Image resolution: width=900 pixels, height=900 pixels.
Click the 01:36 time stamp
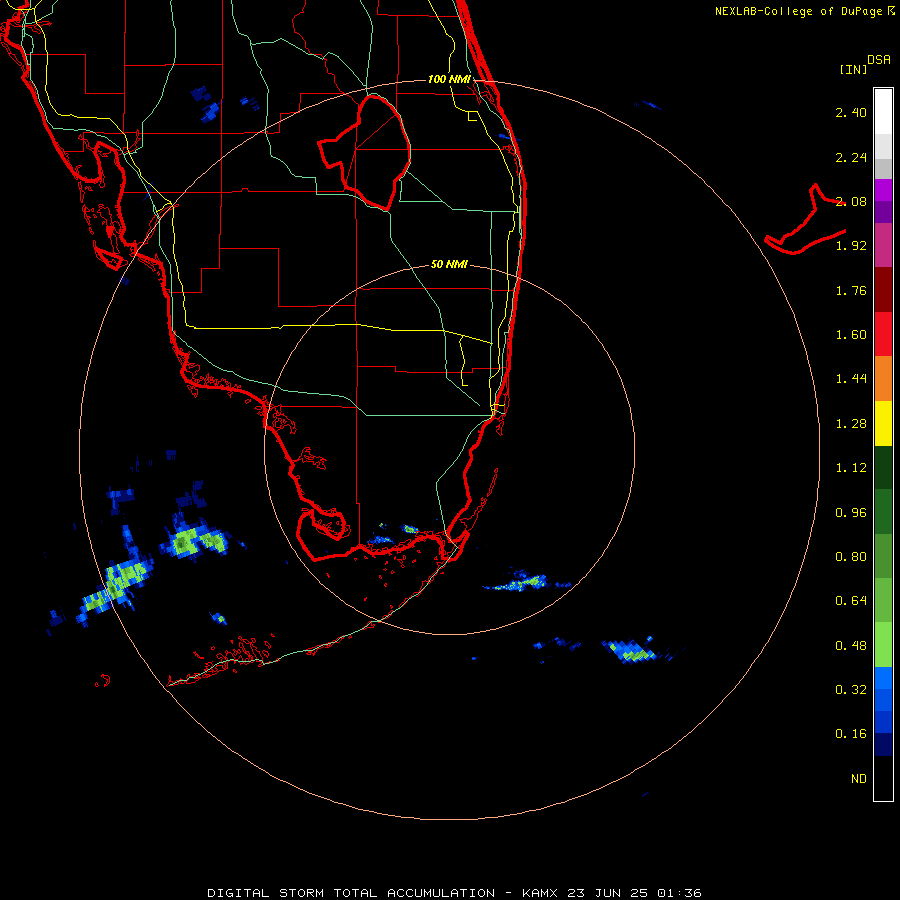click(680, 893)
